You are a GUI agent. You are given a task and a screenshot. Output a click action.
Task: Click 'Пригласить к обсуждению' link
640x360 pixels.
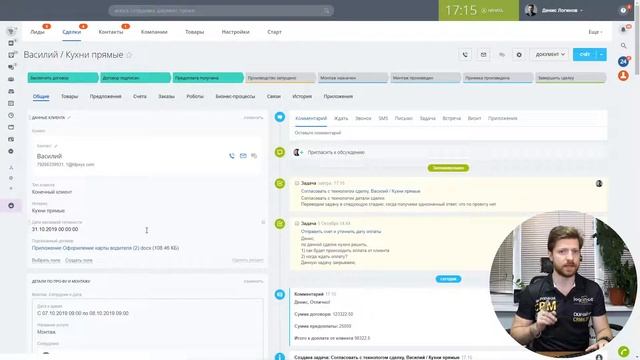(x=336, y=152)
